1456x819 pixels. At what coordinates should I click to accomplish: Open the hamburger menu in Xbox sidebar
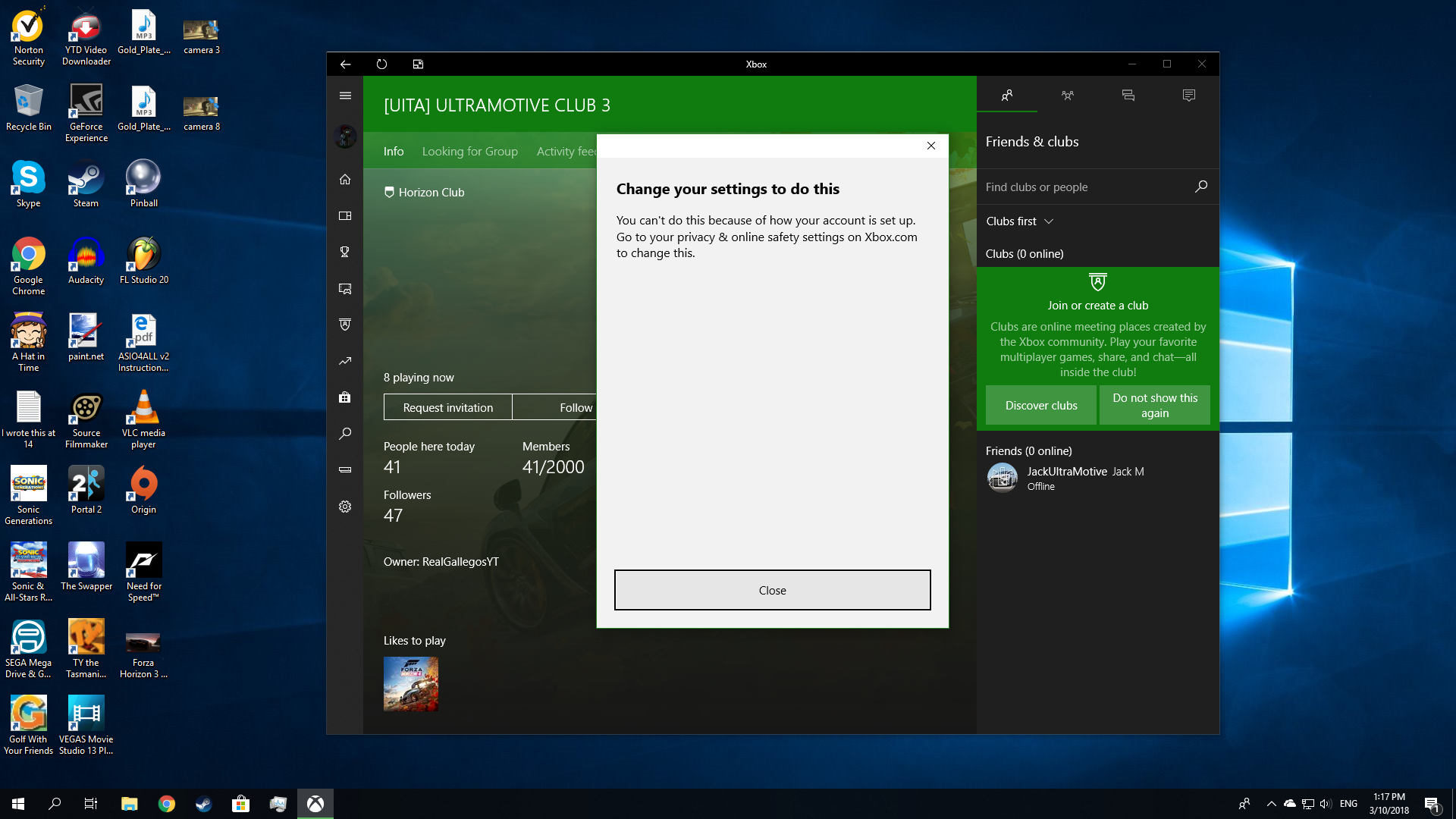pos(345,96)
